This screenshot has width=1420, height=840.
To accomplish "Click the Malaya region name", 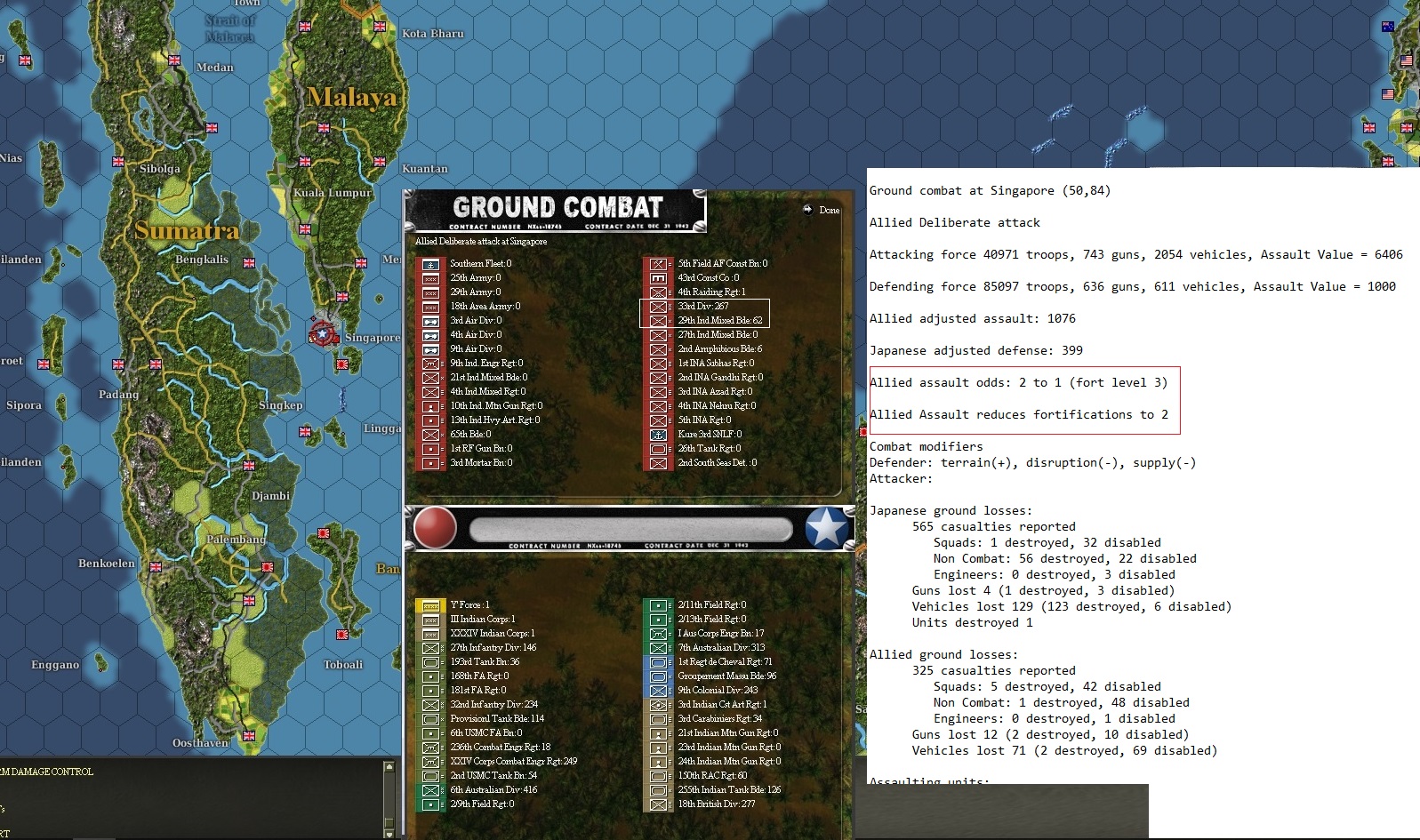I will pos(352,97).
